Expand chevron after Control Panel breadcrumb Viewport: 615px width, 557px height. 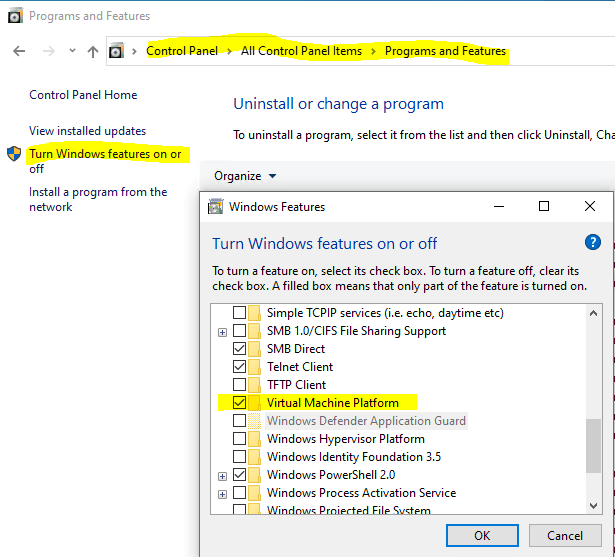point(229,51)
